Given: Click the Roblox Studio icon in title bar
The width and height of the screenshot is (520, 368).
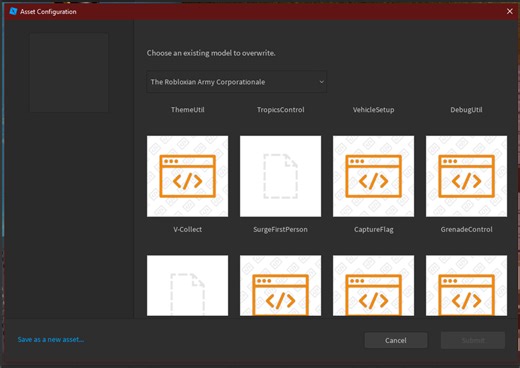Looking at the screenshot, I should click(13, 11).
